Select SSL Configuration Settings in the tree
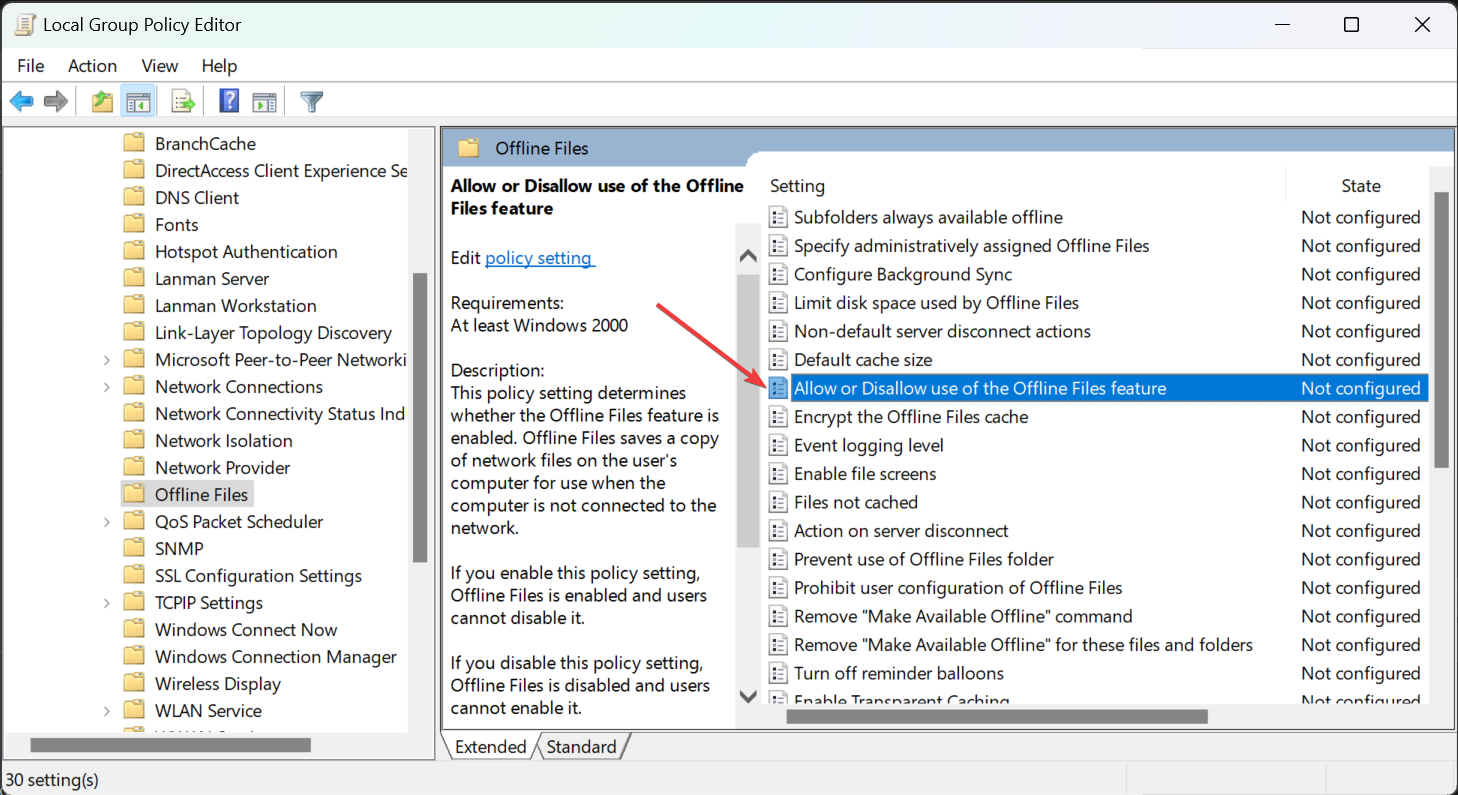Screen dimensions: 1458x795 (258, 575)
